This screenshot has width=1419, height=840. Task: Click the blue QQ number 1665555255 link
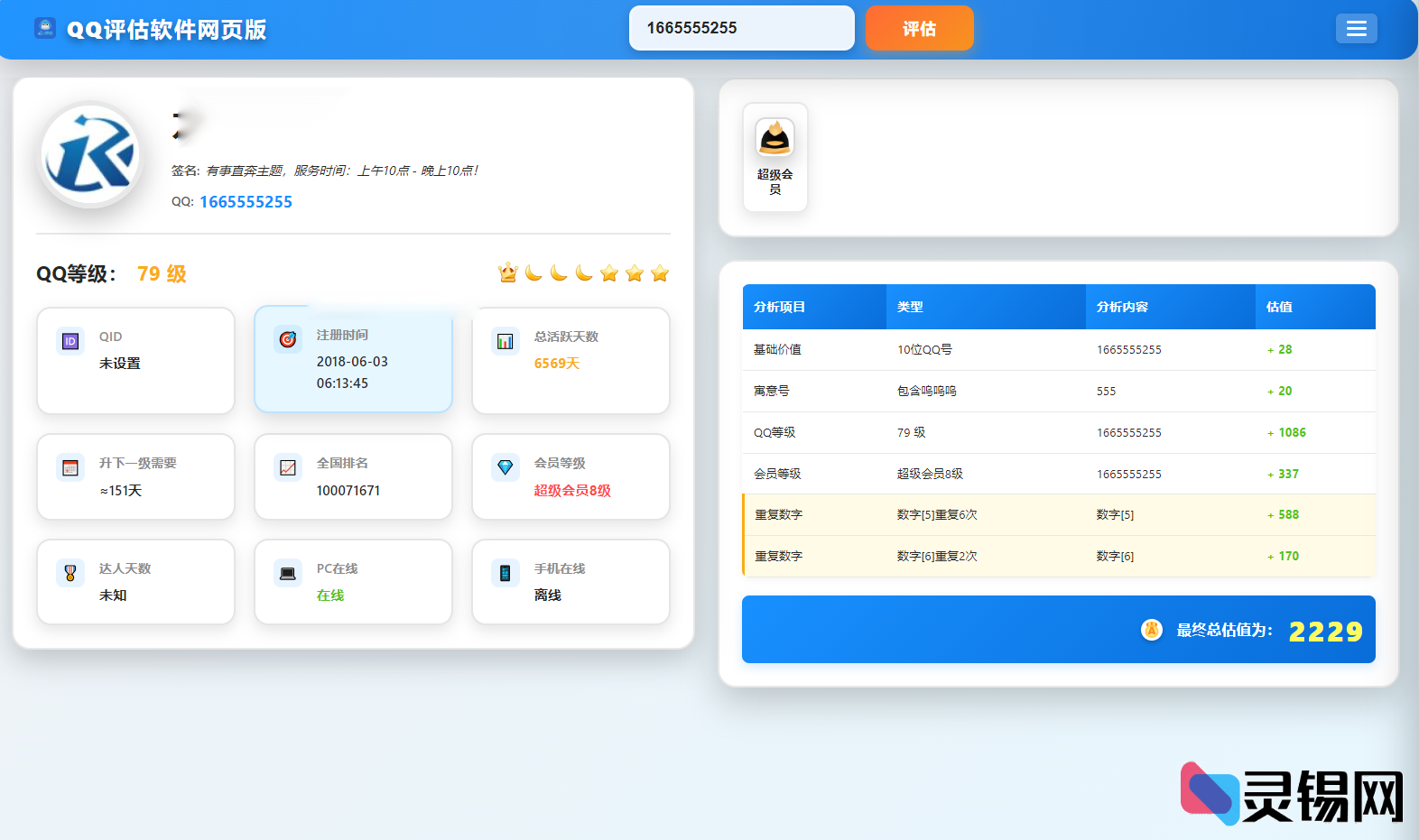click(246, 202)
